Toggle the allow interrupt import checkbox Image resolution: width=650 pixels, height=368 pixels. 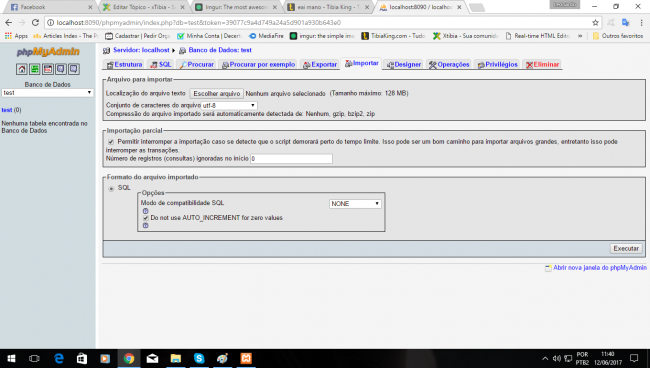[111, 142]
